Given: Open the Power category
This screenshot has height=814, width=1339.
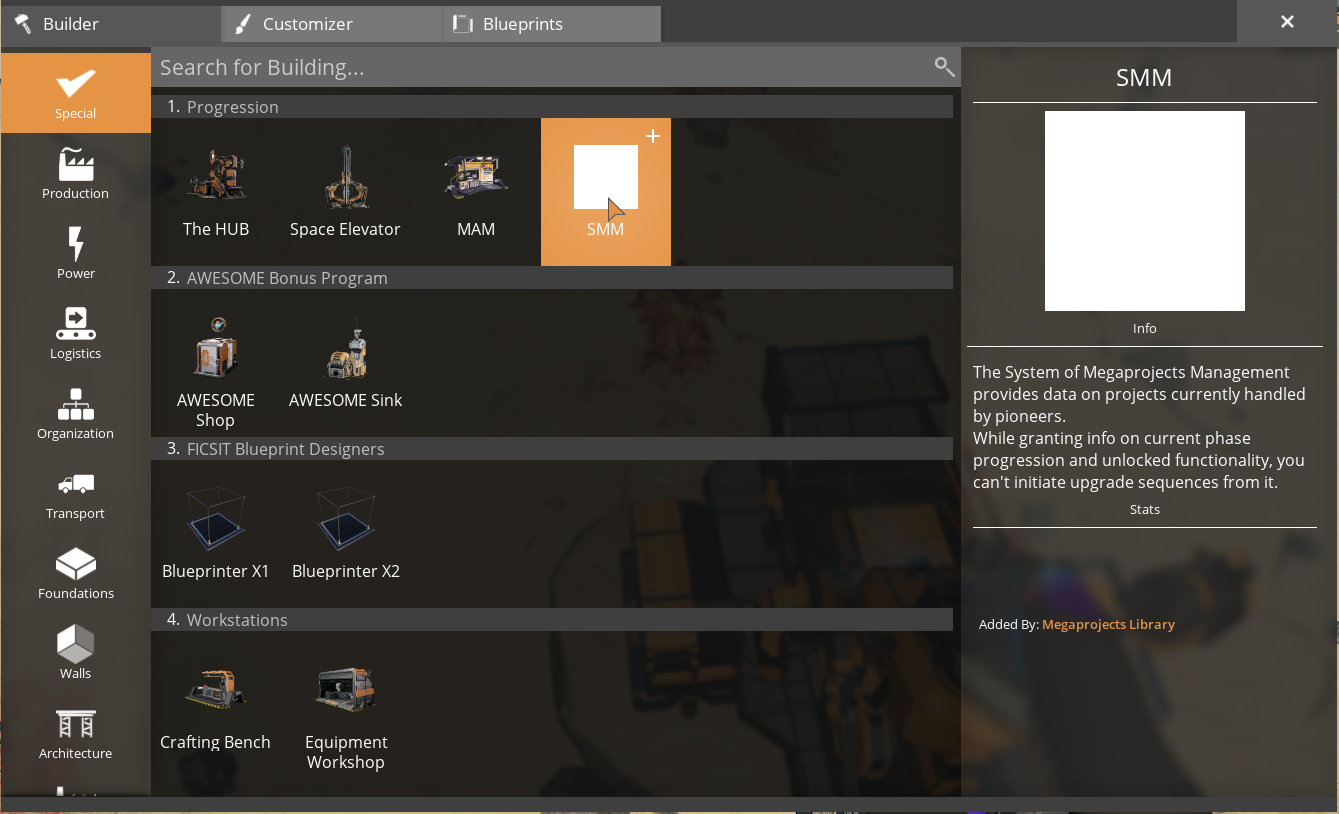Looking at the screenshot, I should coord(76,253).
